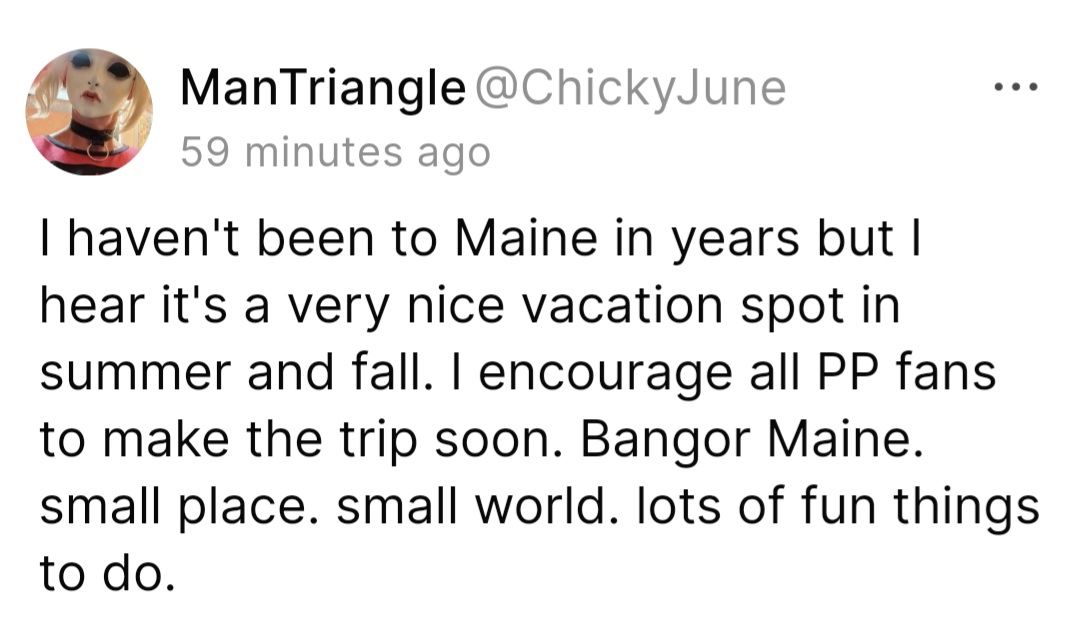Open the three-dot more options menu
The height and width of the screenshot is (620, 1071).
(x=1016, y=87)
